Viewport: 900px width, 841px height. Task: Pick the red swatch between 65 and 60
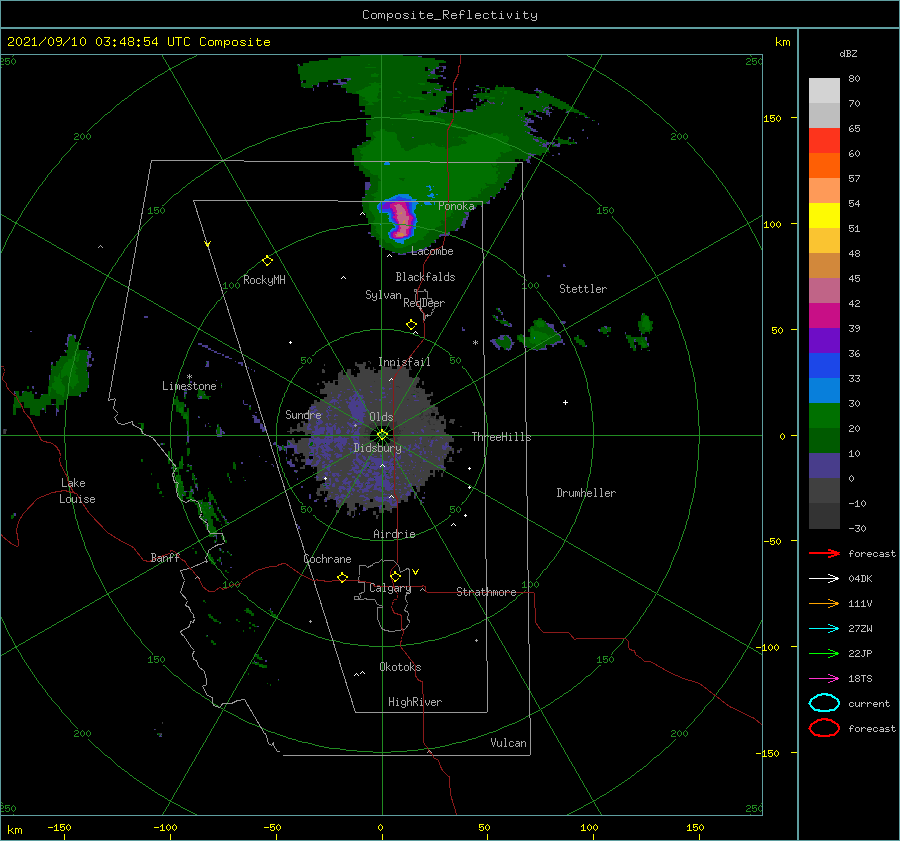(824, 141)
